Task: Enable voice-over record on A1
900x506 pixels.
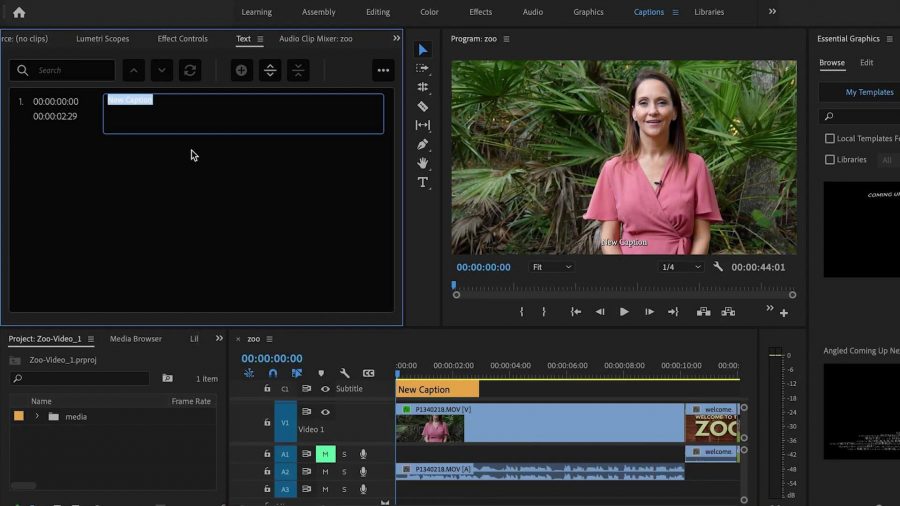Action: coord(363,454)
